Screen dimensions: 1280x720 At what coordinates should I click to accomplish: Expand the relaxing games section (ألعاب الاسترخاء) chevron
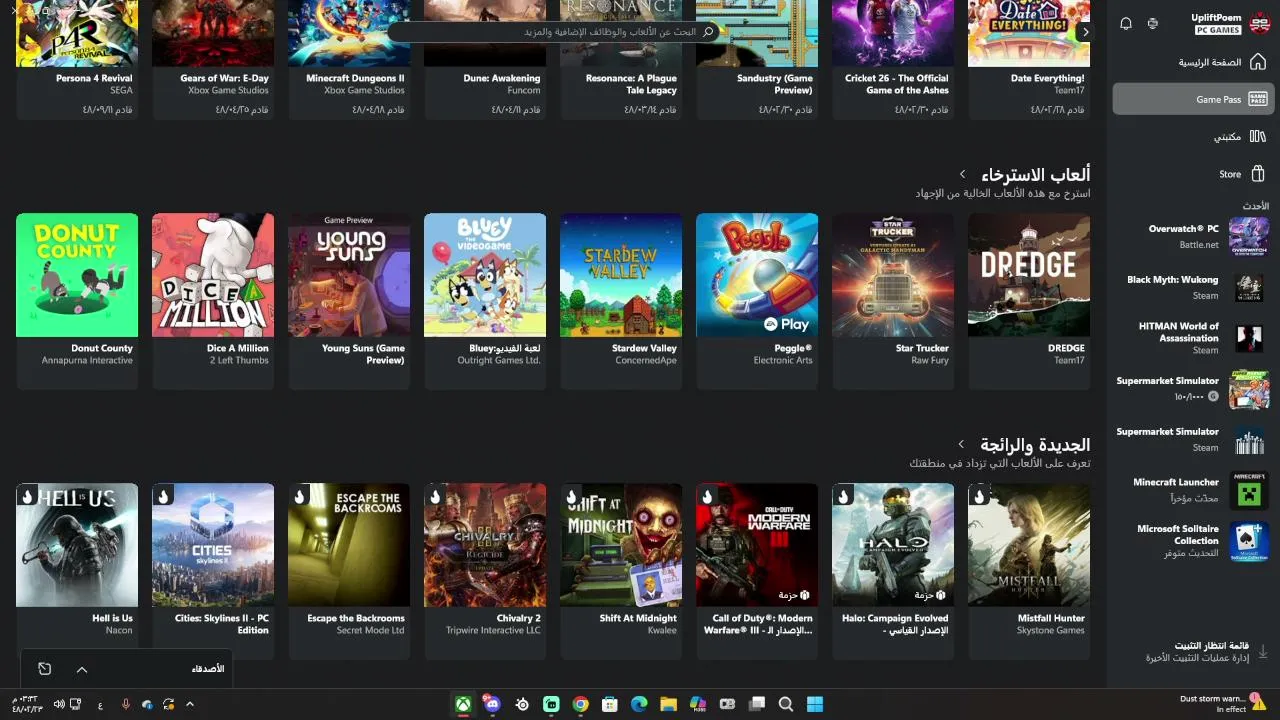point(962,175)
